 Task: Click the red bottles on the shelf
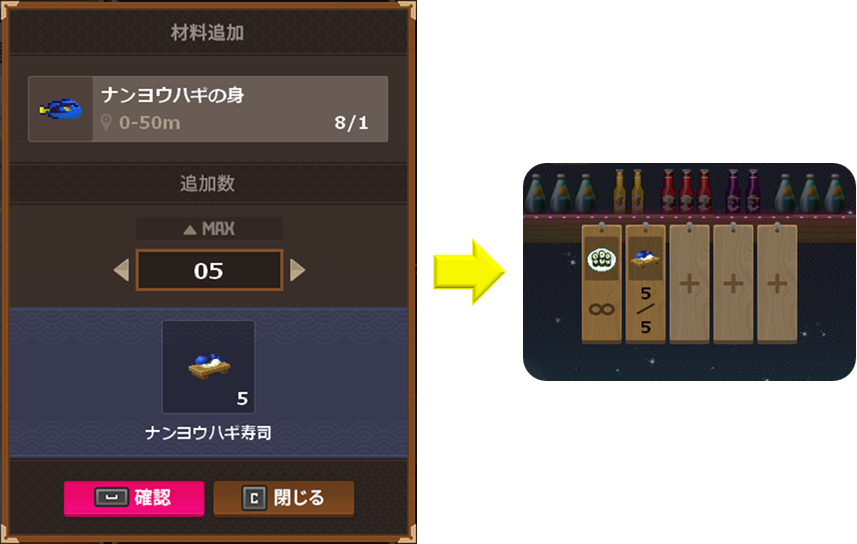(x=686, y=191)
